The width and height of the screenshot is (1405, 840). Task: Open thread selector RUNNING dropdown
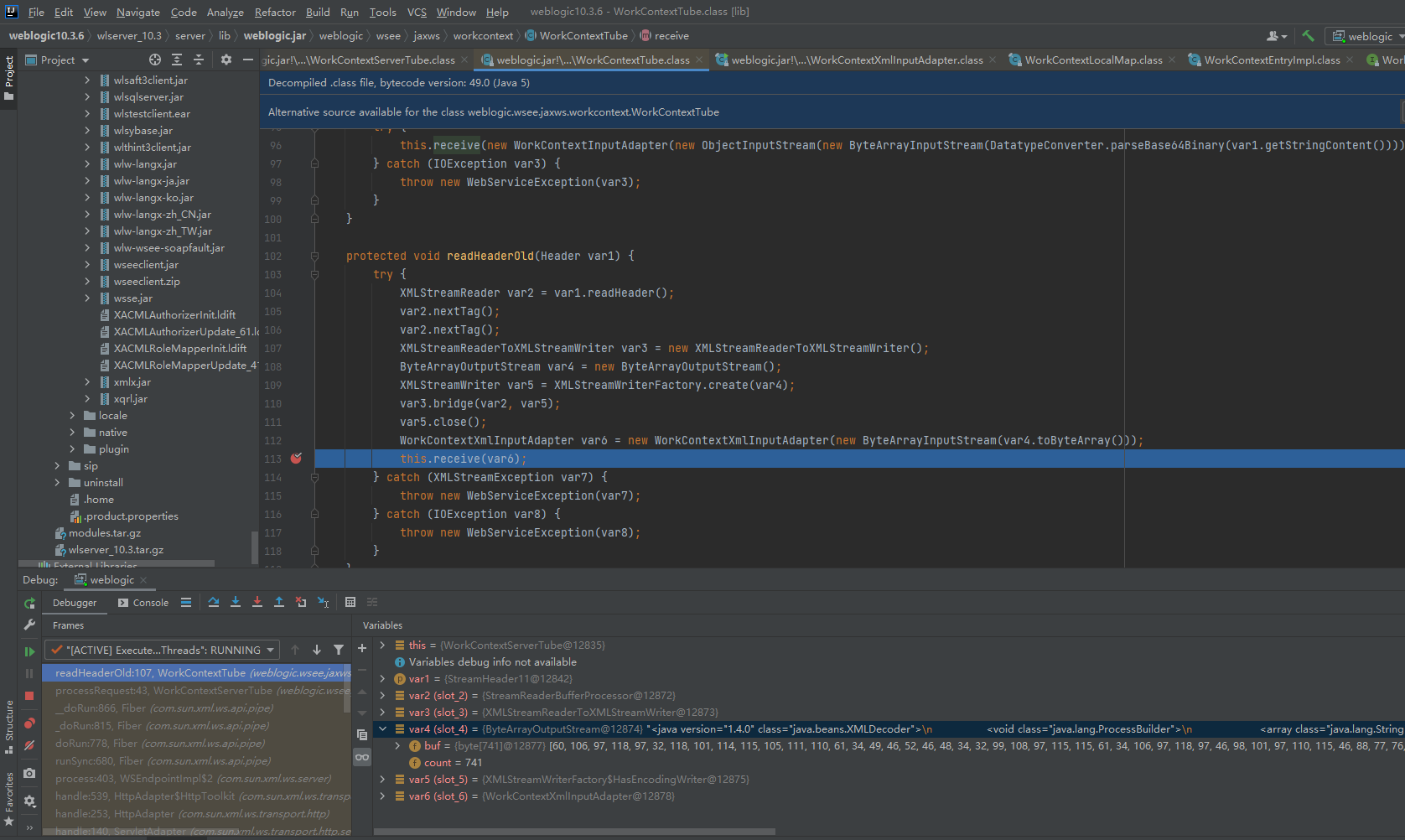pos(162,650)
